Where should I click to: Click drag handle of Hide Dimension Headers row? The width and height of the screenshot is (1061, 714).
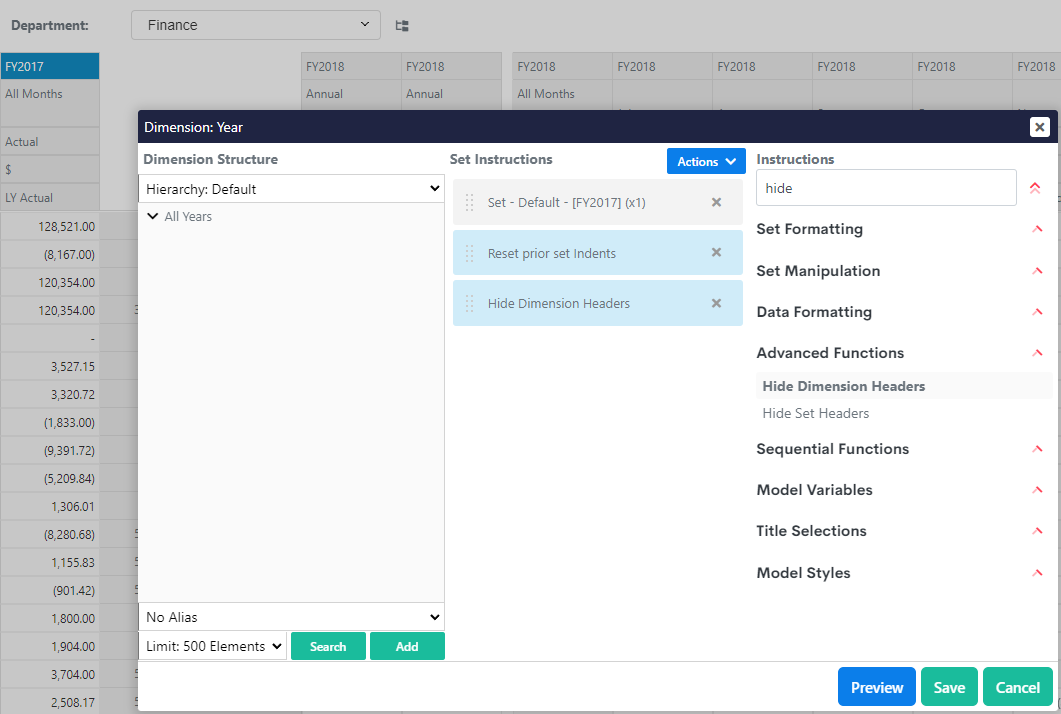tap(470, 303)
